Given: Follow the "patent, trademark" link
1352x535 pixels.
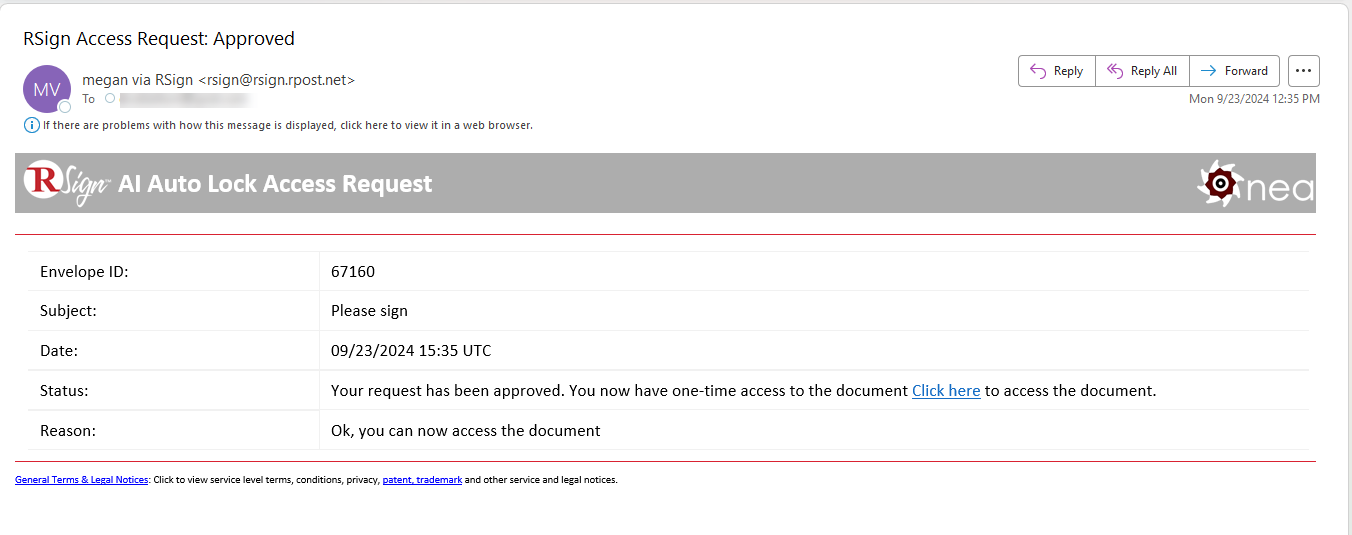Looking at the screenshot, I should coord(422,480).
